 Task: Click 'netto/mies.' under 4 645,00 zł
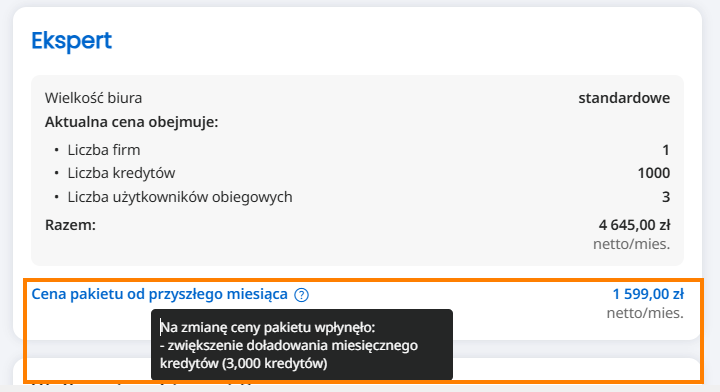tap(631, 244)
